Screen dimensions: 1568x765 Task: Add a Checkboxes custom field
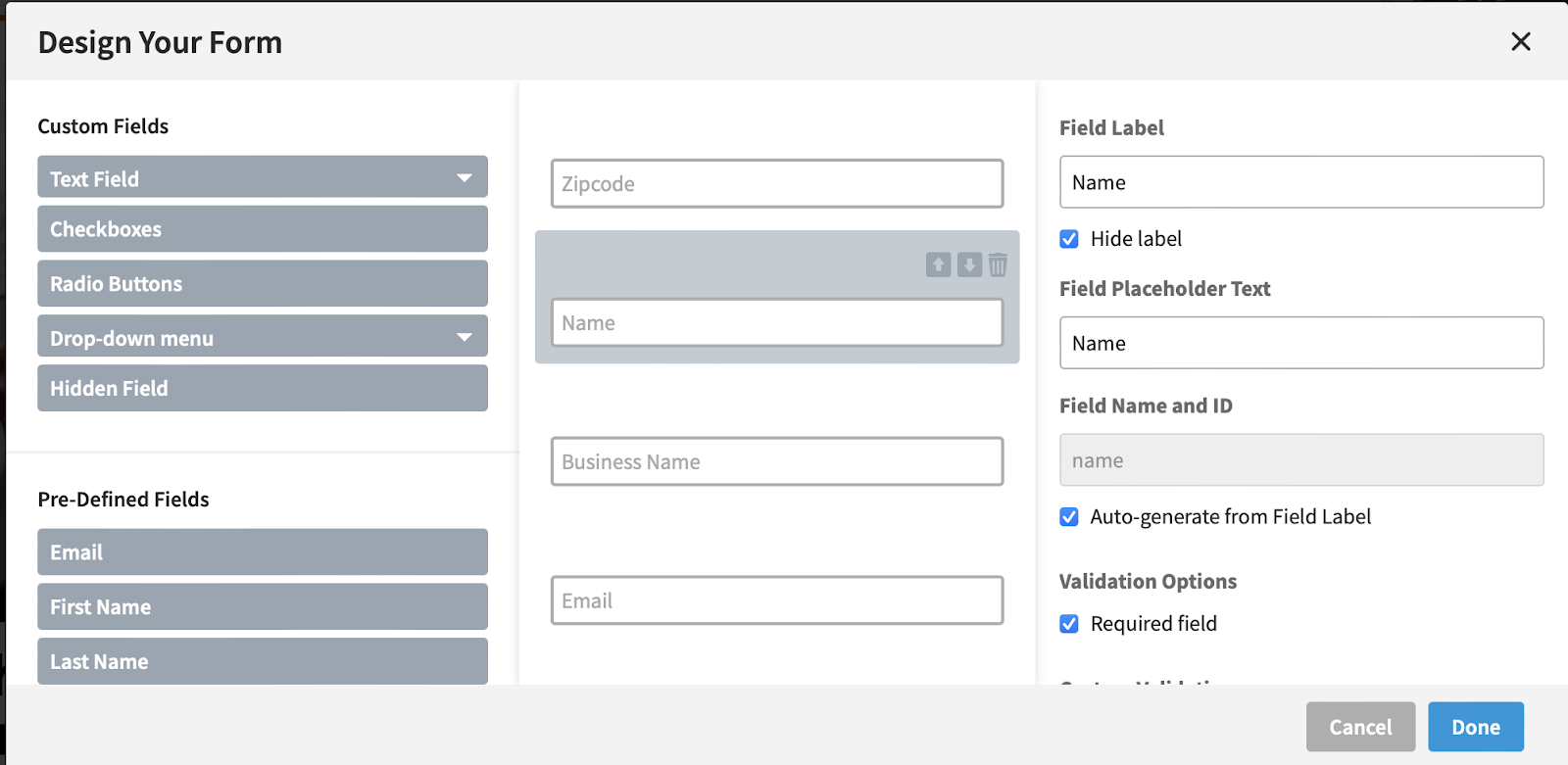coord(263,229)
